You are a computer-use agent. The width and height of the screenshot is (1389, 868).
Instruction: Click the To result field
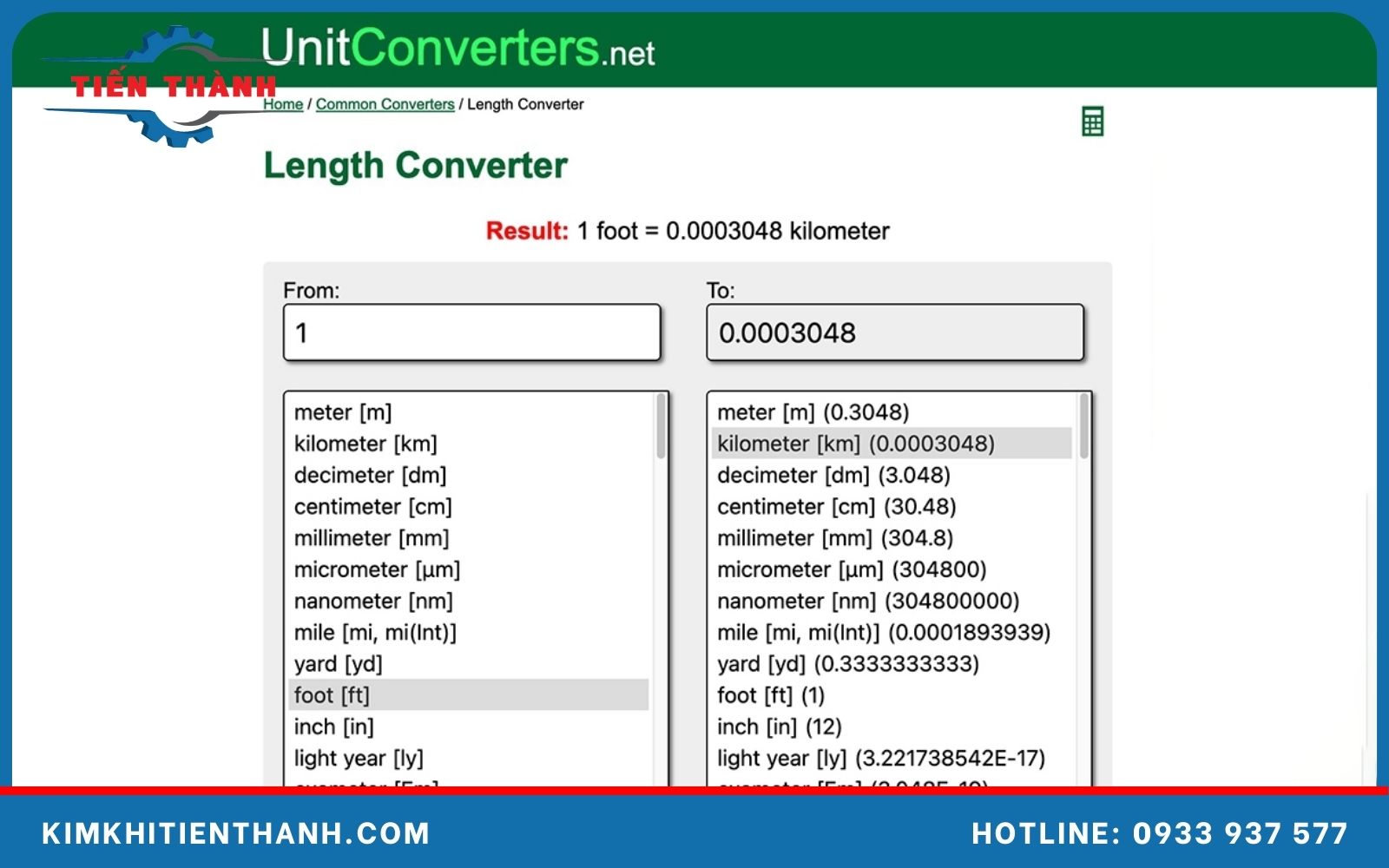(x=894, y=332)
